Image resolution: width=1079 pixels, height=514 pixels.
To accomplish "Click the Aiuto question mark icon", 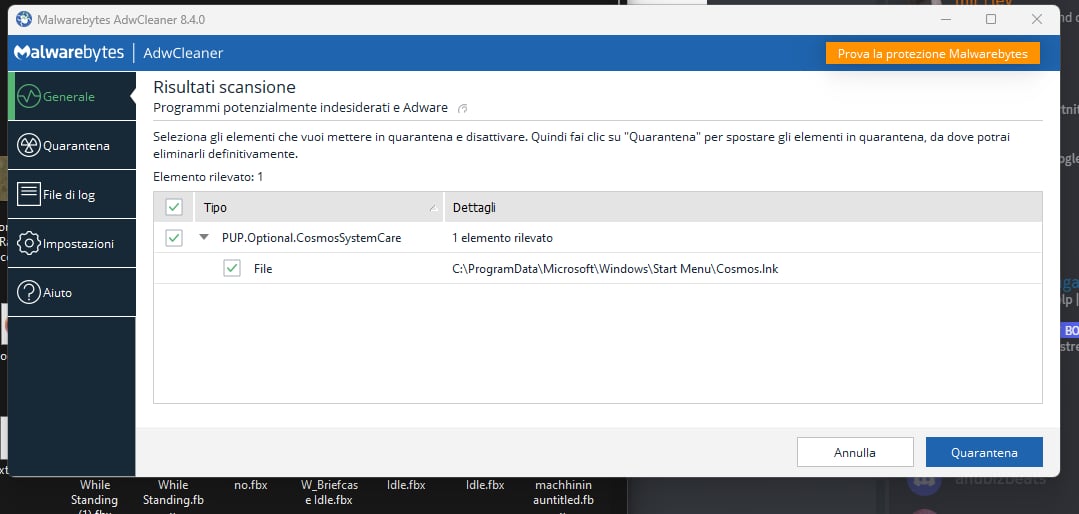I will tap(29, 292).
